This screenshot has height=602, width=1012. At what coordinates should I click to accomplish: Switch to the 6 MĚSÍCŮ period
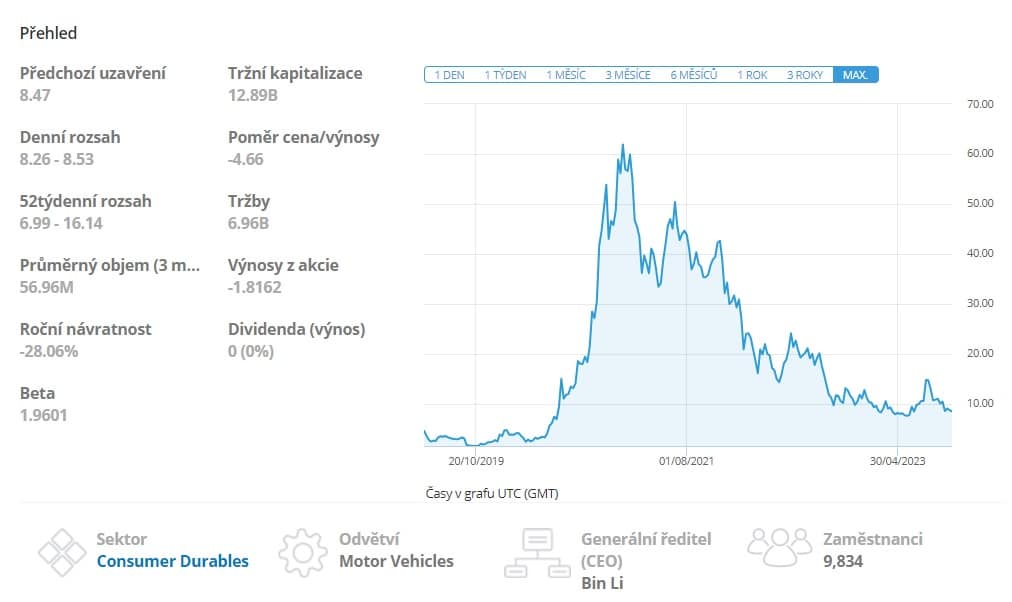[694, 74]
